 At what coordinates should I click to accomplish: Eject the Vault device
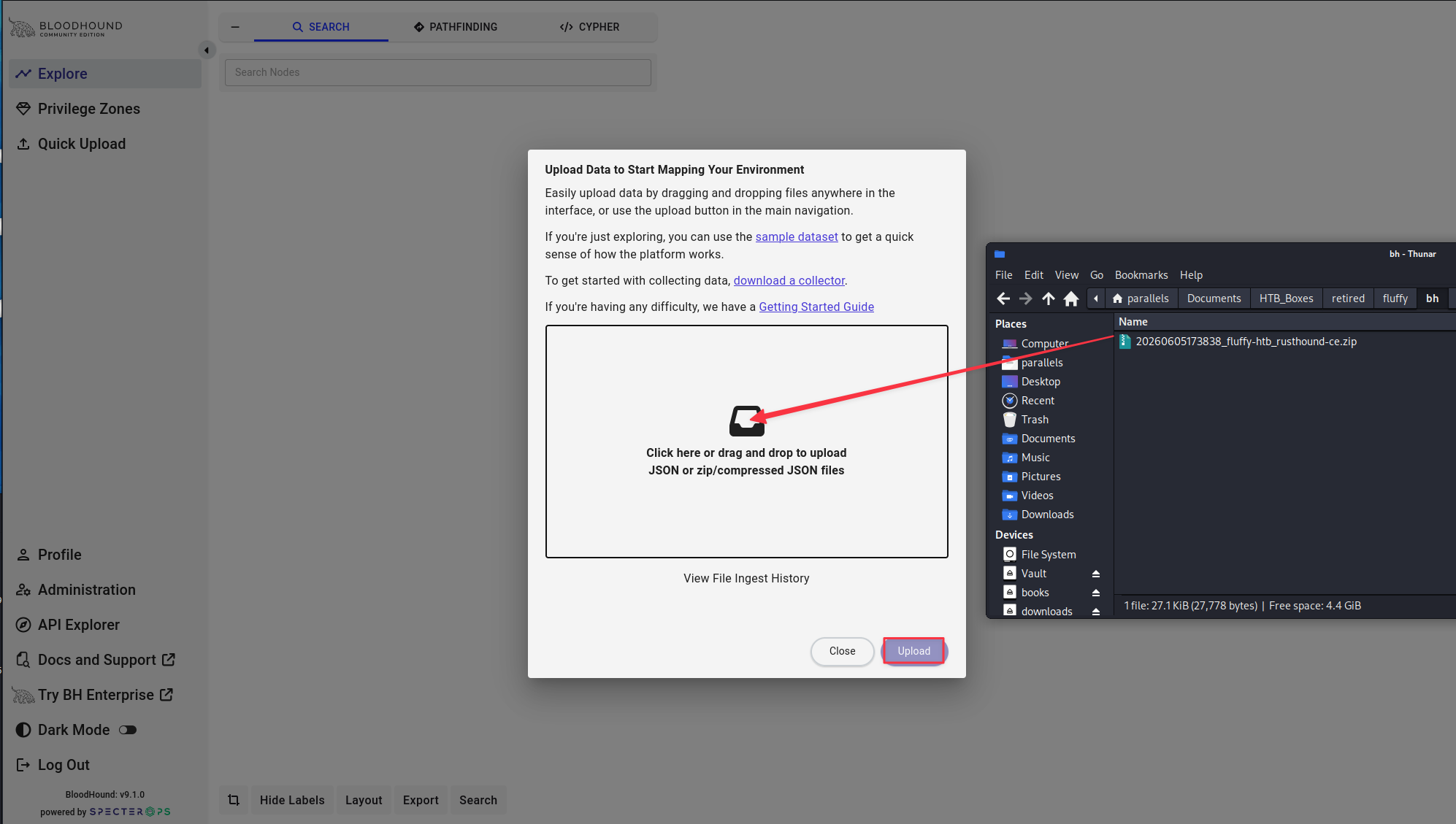(x=1096, y=574)
